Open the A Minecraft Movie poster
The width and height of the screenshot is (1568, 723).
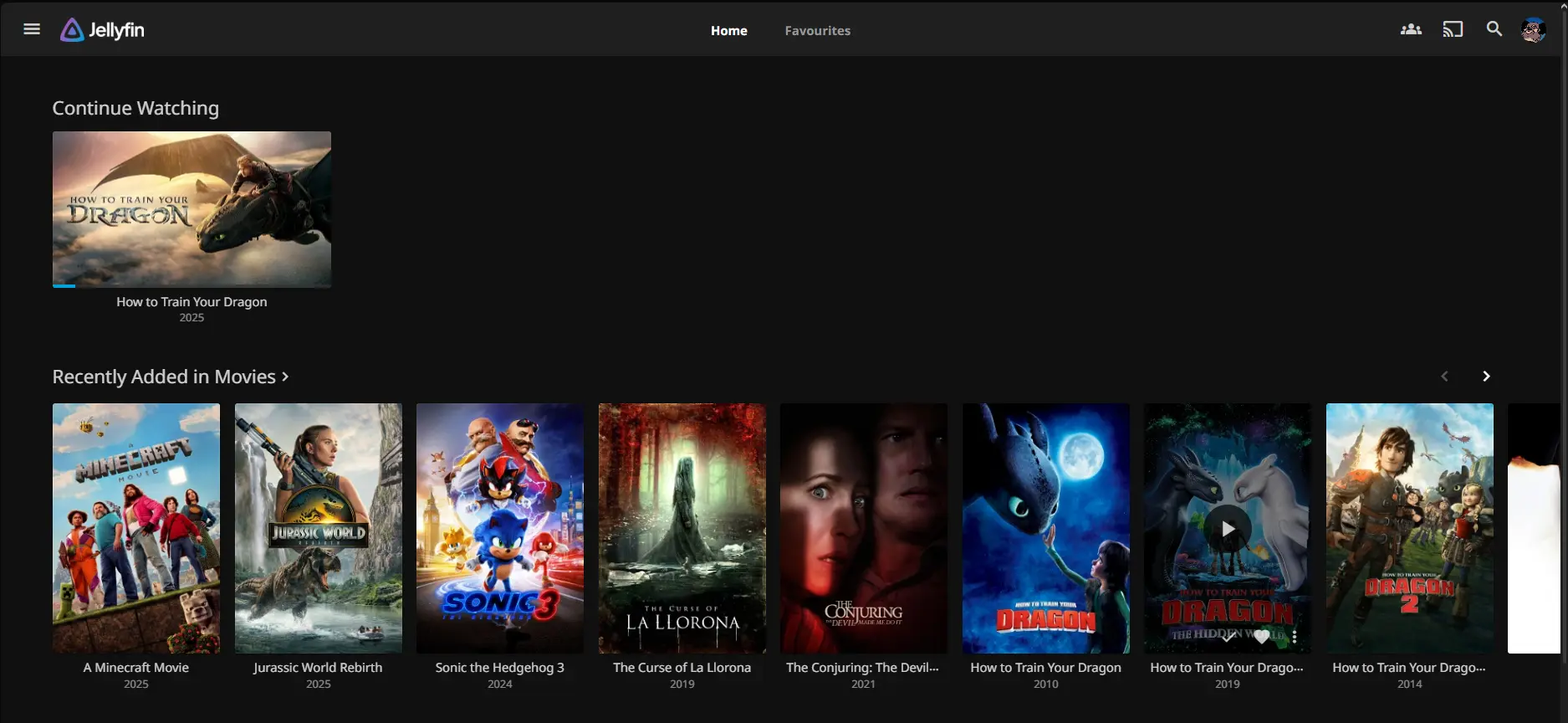(136, 528)
